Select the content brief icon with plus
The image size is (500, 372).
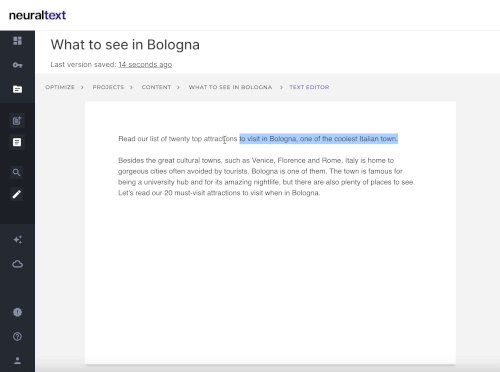pos(17,120)
